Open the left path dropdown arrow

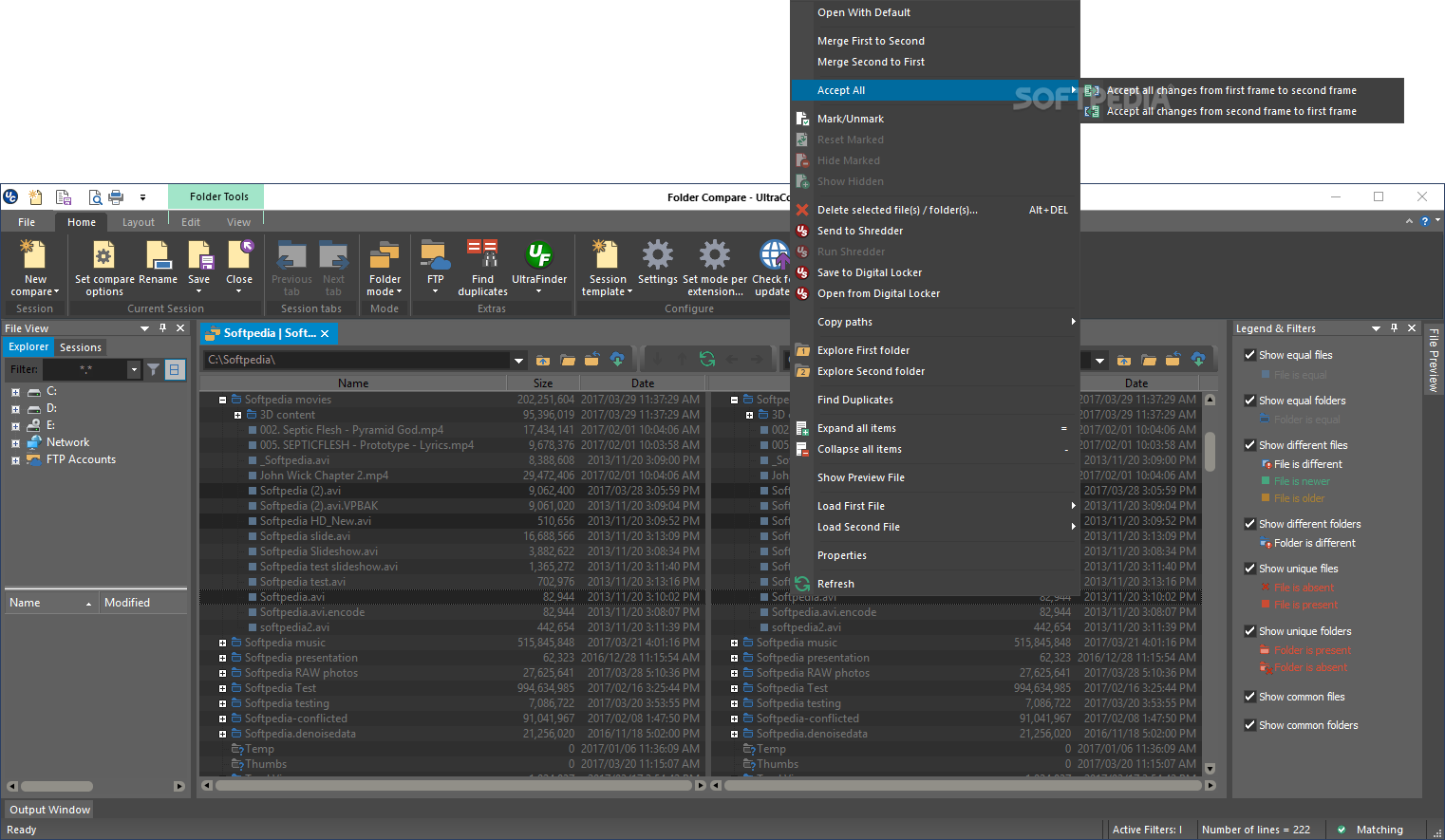tap(518, 360)
